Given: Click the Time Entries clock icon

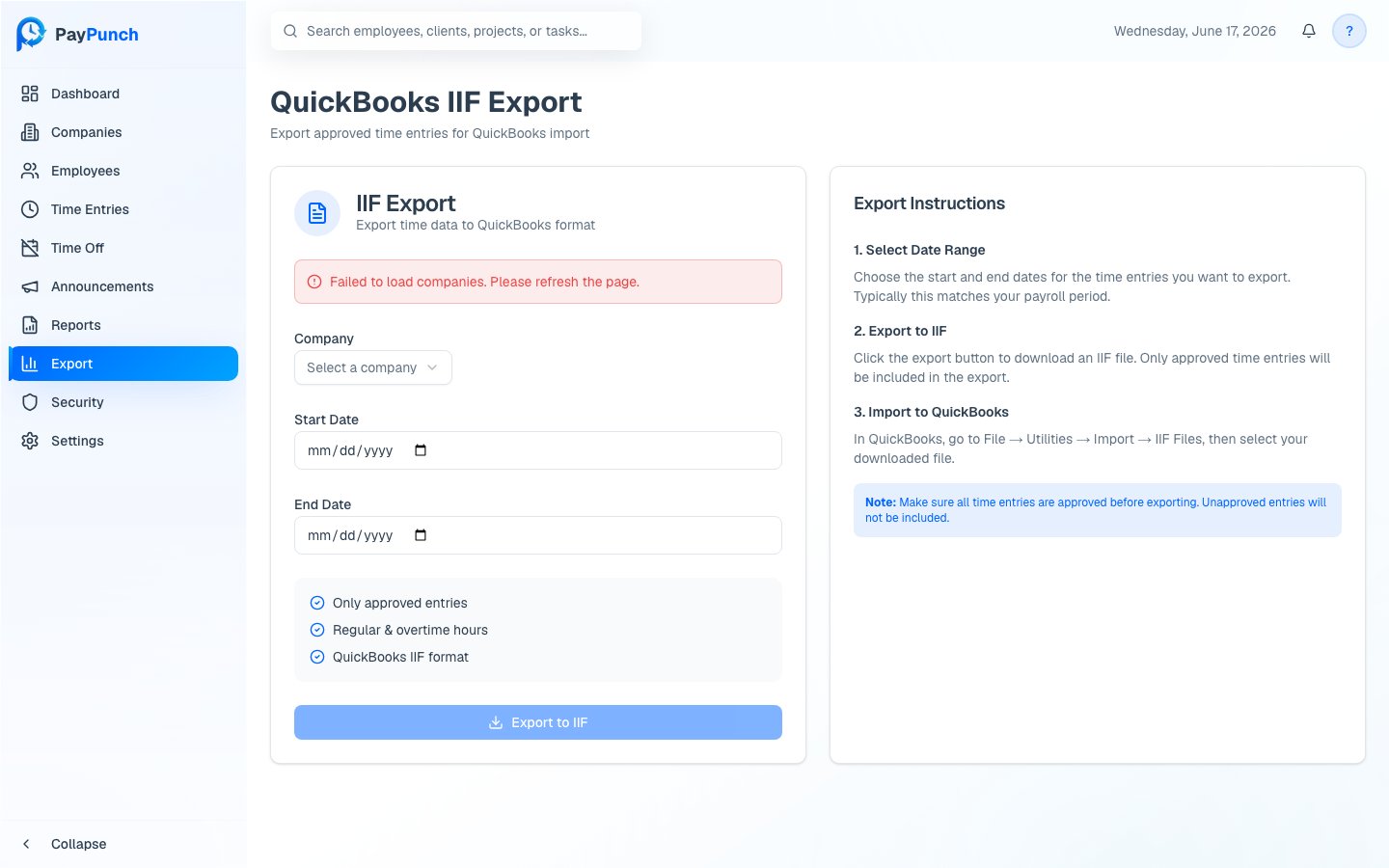Looking at the screenshot, I should [x=30, y=209].
